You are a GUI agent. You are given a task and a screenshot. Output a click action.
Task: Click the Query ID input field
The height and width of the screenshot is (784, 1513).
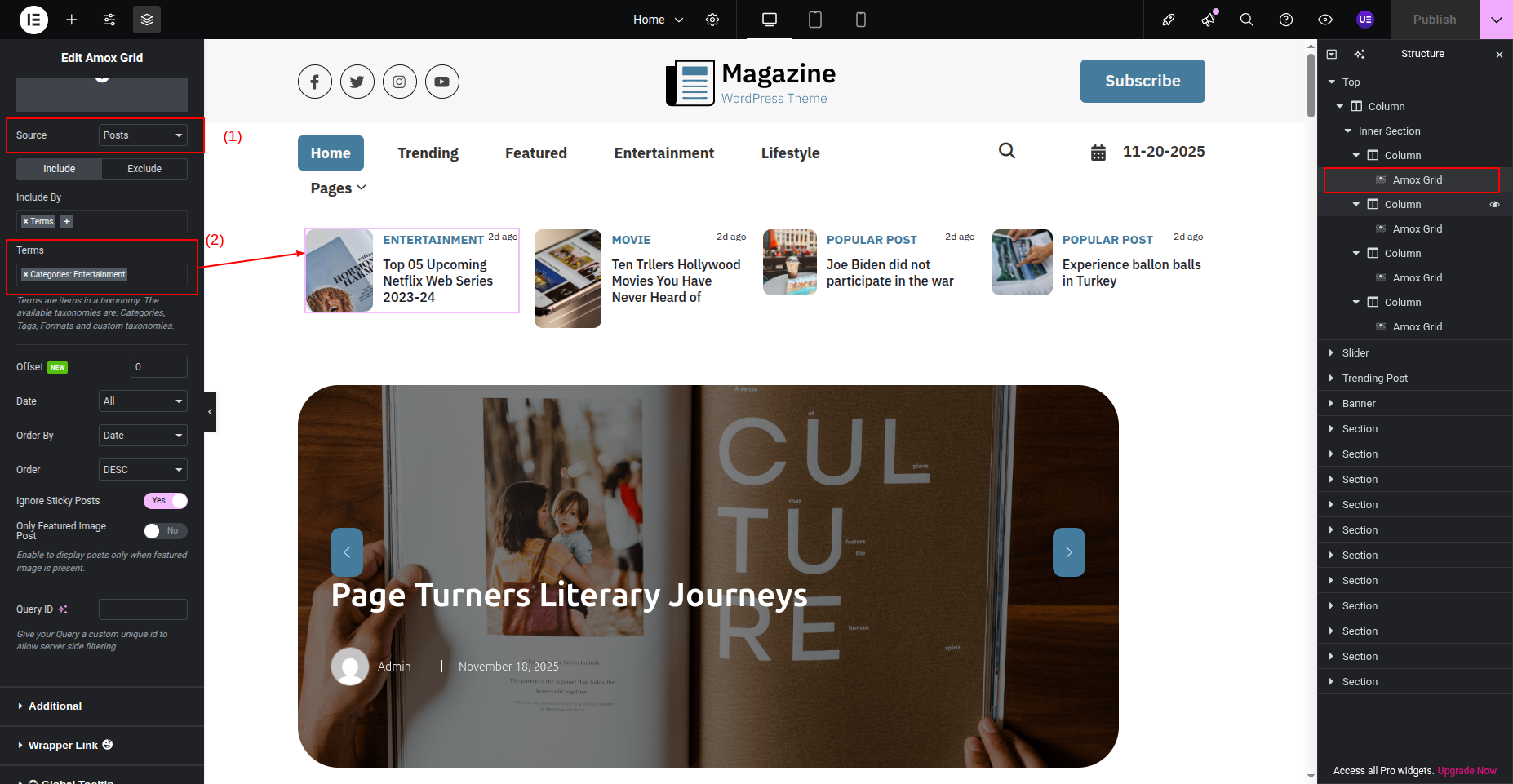click(143, 609)
